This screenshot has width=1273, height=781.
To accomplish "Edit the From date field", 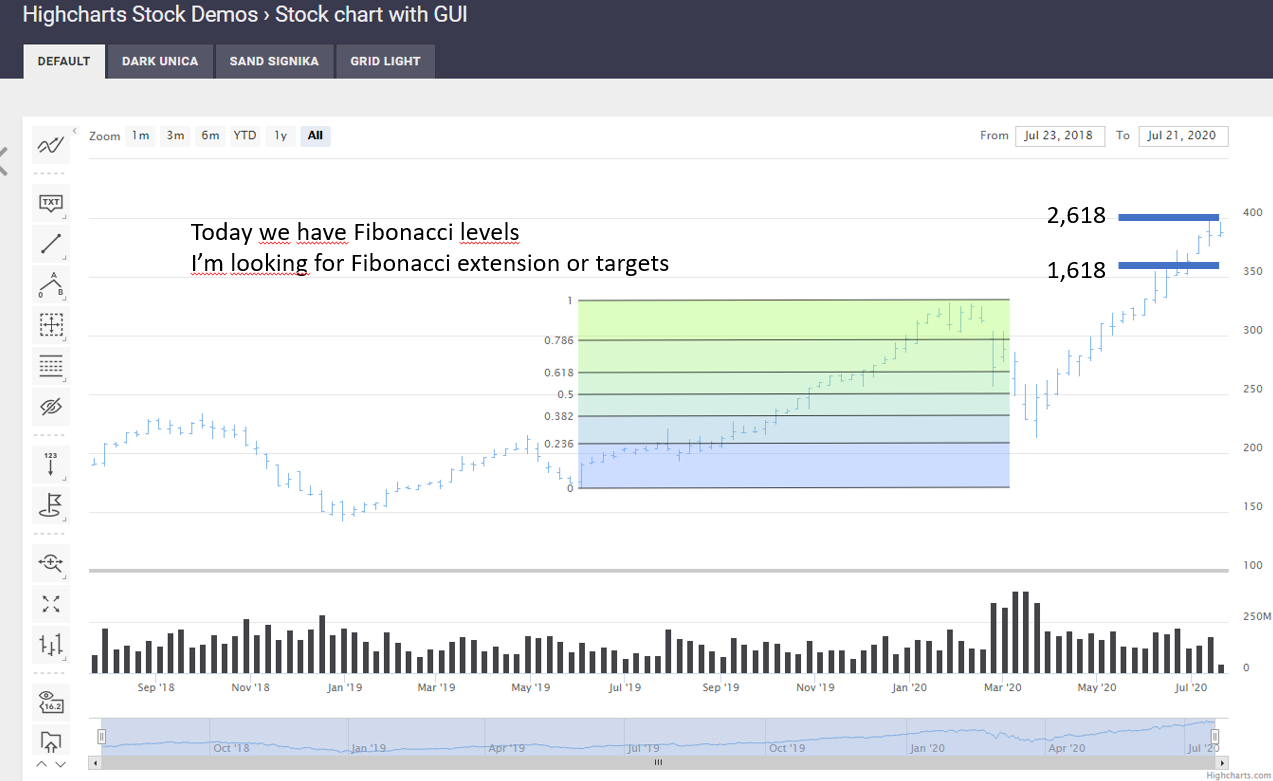I will click(x=1060, y=136).
